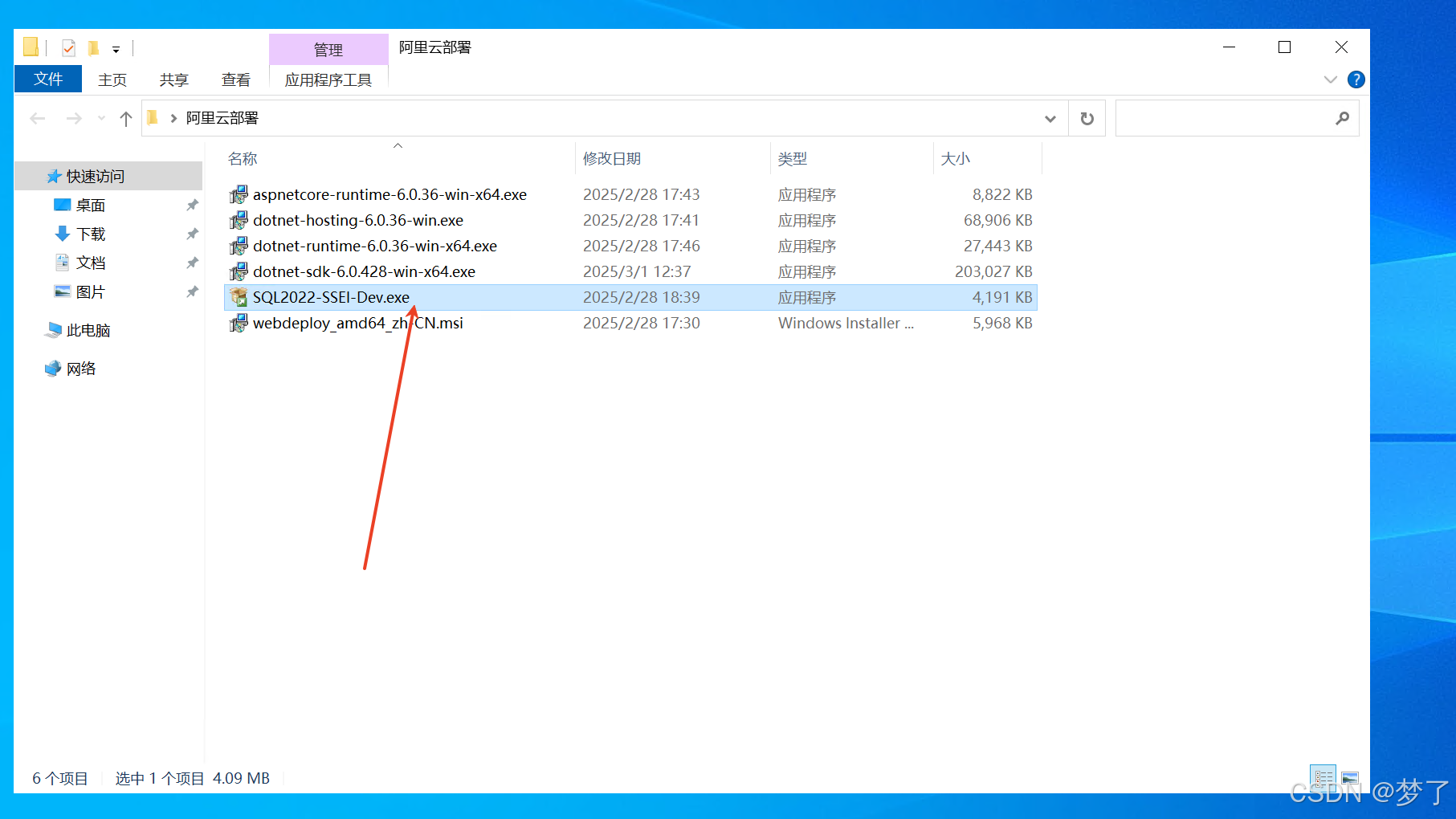
Task: Select 此电脑 in the navigation pane
Action: (88, 331)
